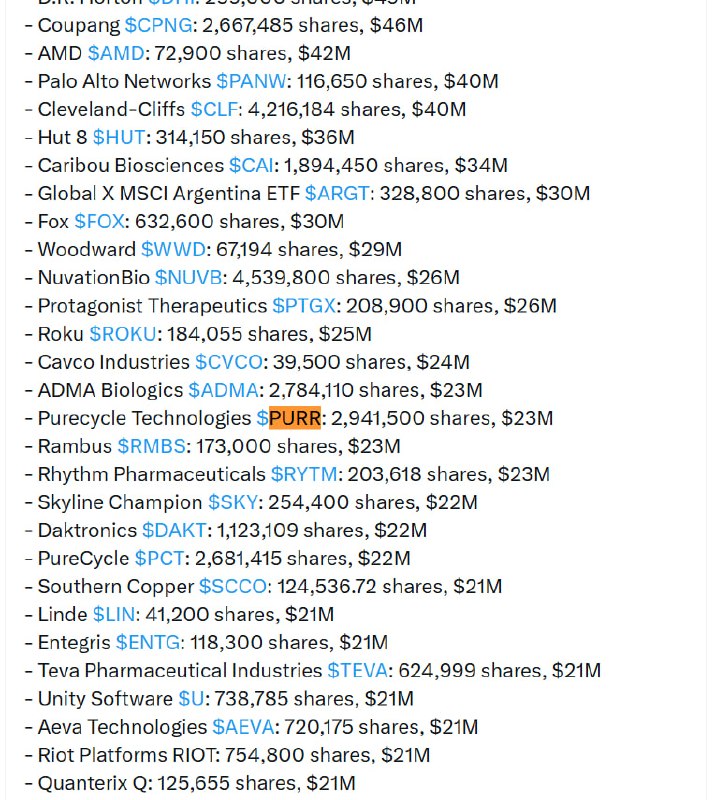Open the $ROKU cashtag
The width and height of the screenshot is (715, 800).
123,335
